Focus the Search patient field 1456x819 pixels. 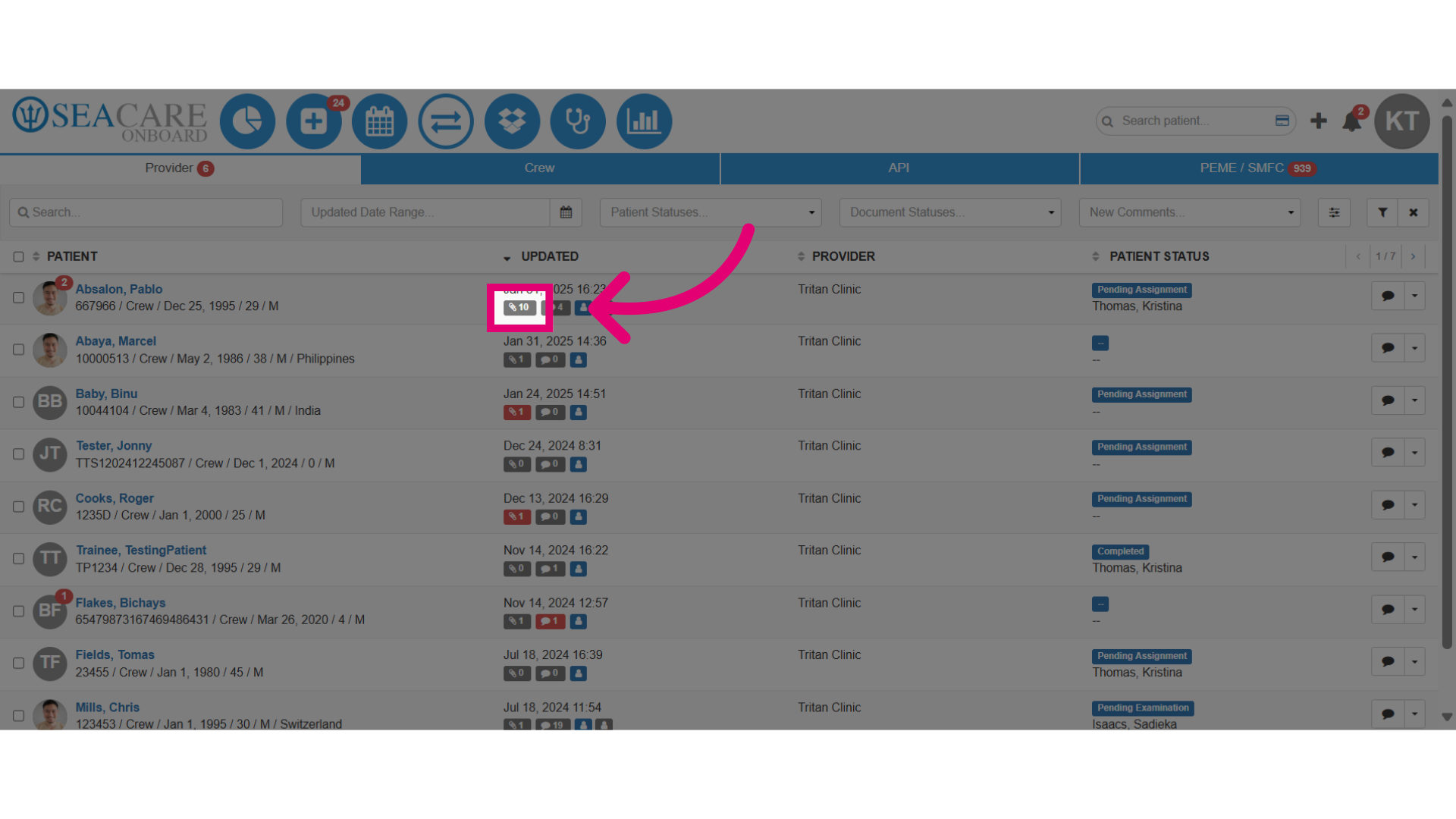(x=1195, y=121)
